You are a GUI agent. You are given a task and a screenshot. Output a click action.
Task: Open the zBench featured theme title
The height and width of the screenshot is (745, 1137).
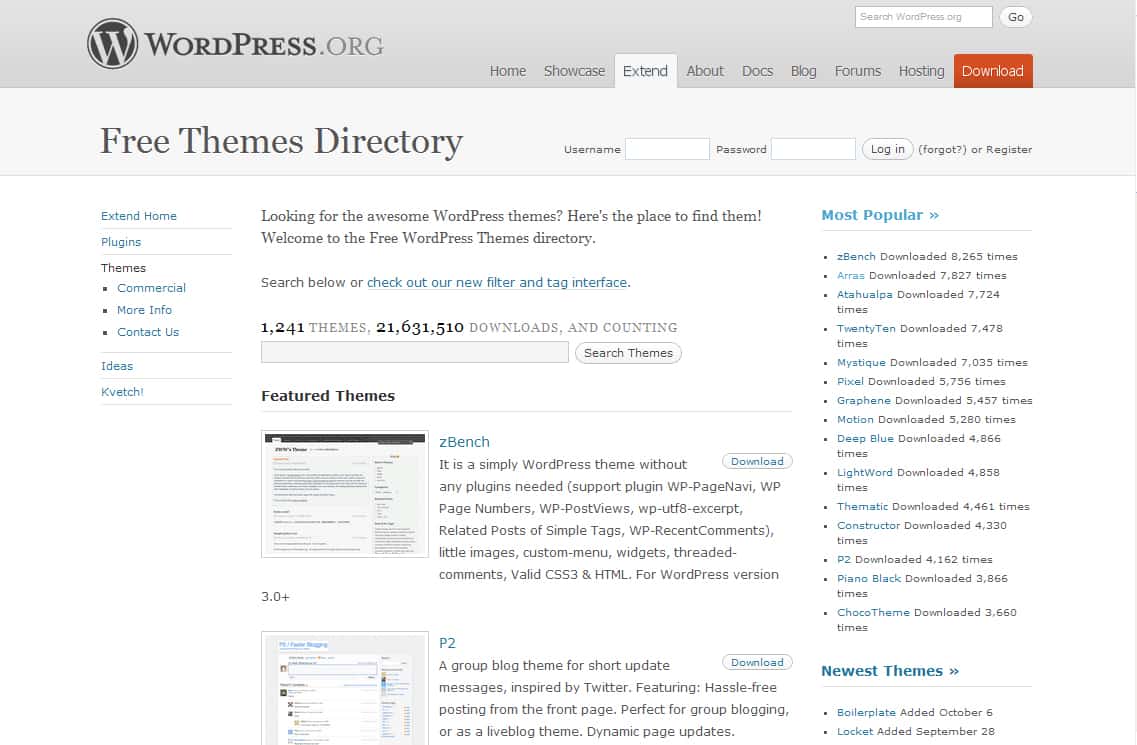(x=464, y=442)
